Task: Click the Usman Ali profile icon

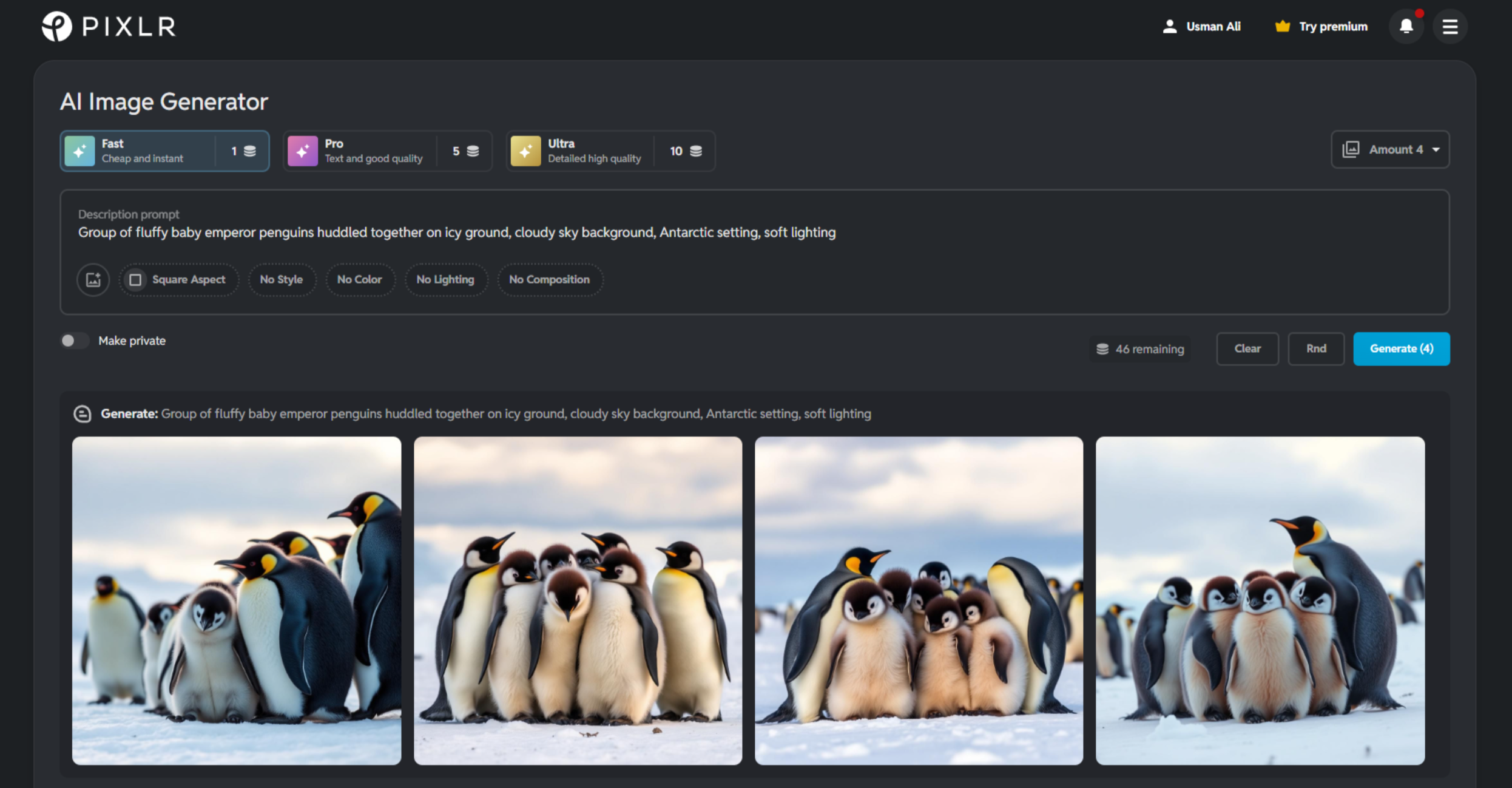Action: pos(1169,27)
